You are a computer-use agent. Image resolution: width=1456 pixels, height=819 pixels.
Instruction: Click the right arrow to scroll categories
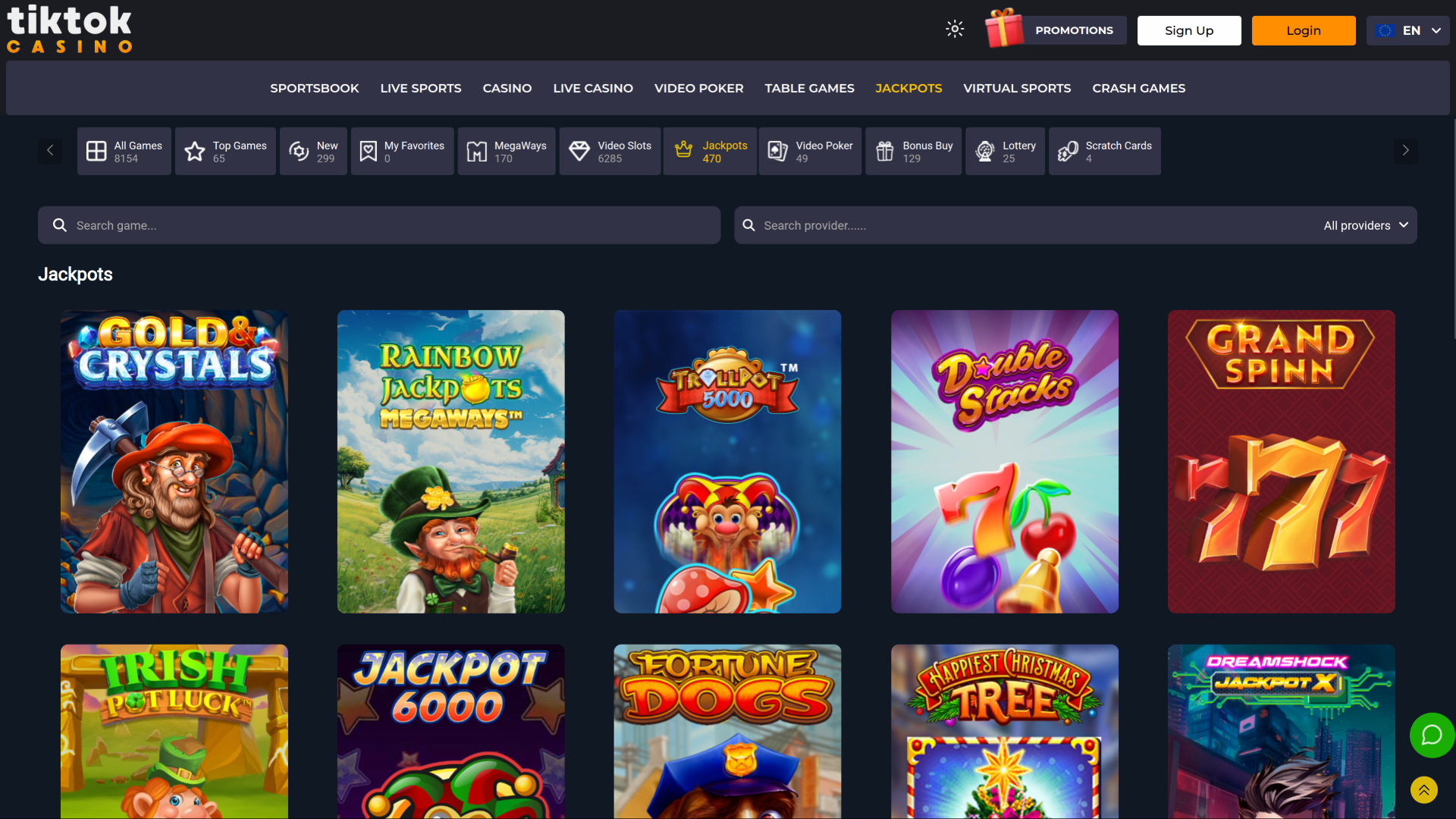click(x=1406, y=150)
